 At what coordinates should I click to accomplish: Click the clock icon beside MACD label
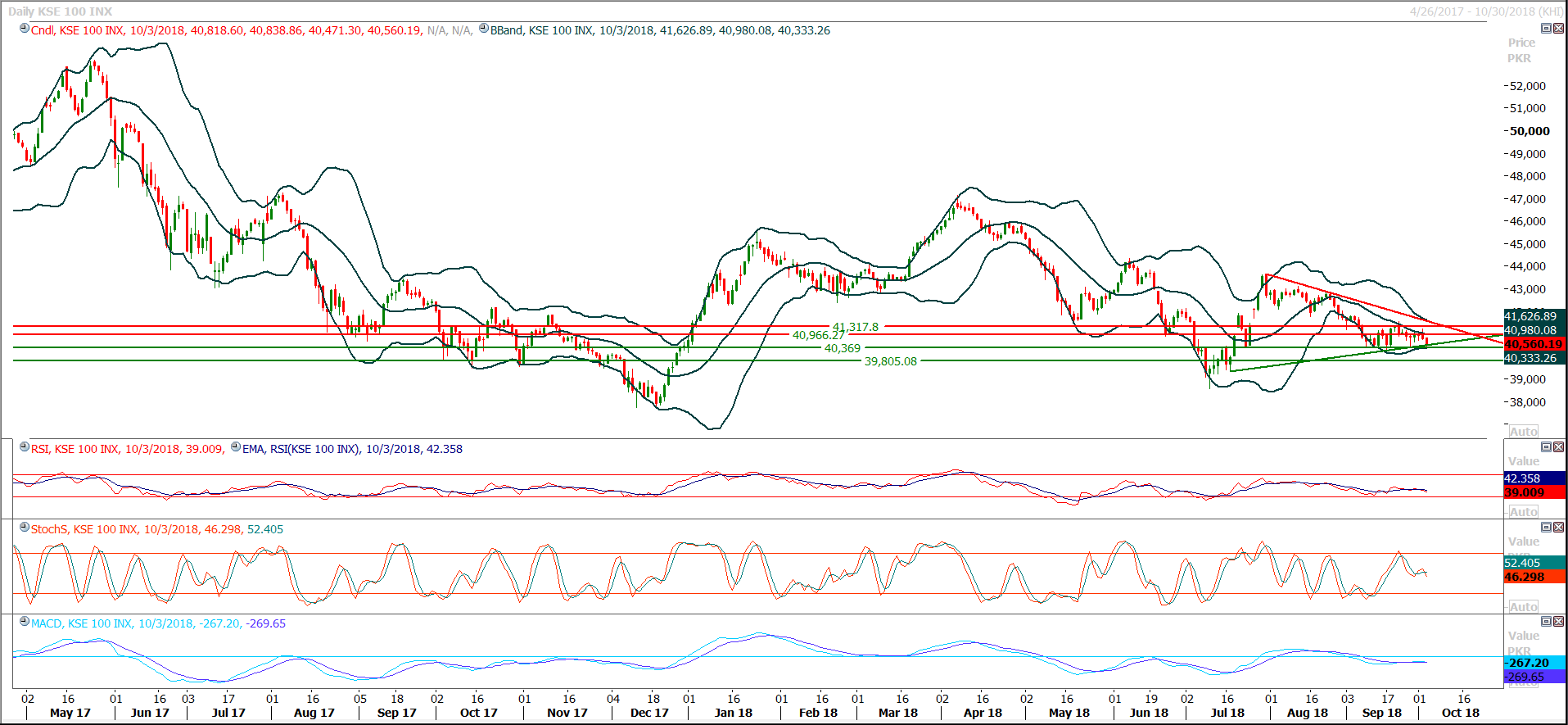(x=25, y=622)
